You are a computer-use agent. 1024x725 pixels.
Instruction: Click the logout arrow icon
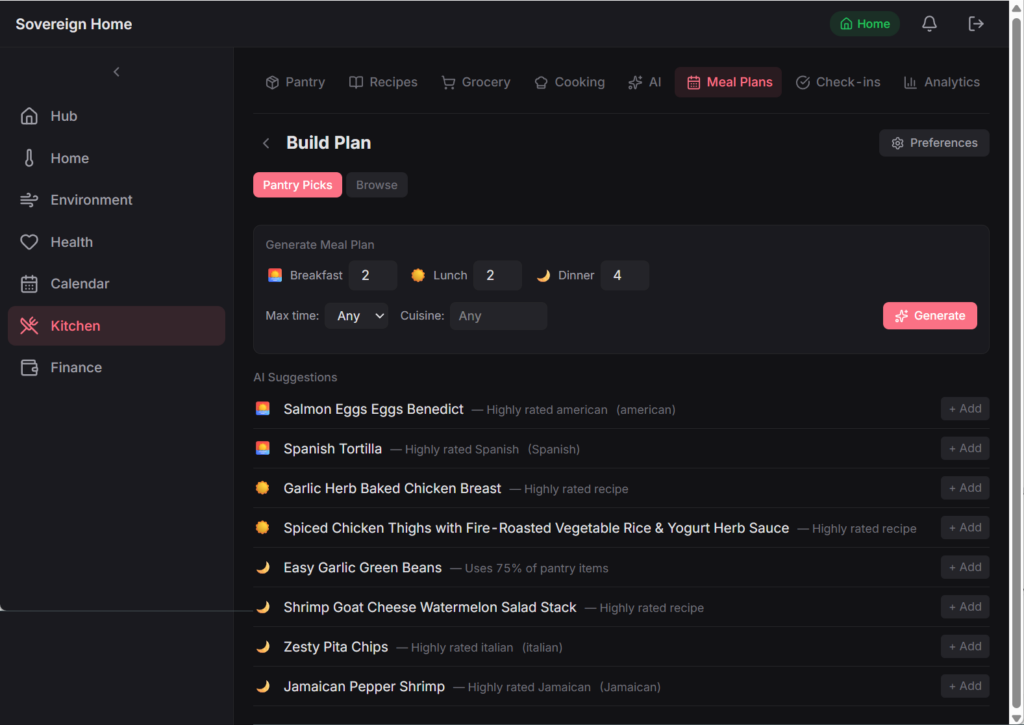(x=975, y=24)
